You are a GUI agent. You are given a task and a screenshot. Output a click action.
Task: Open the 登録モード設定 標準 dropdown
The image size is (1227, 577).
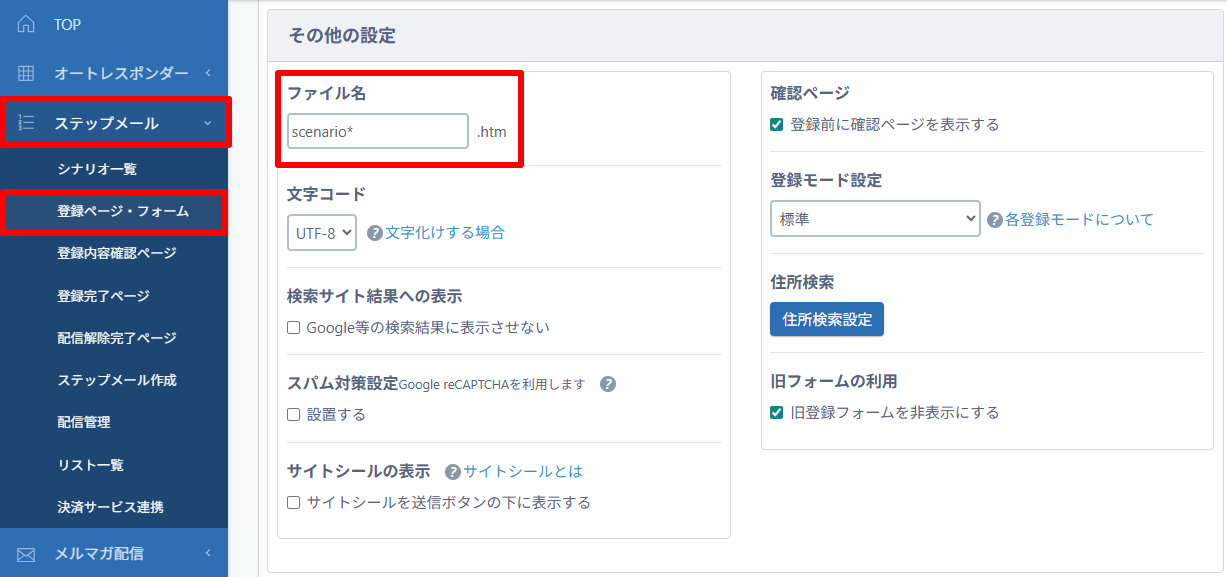coord(874,219)
